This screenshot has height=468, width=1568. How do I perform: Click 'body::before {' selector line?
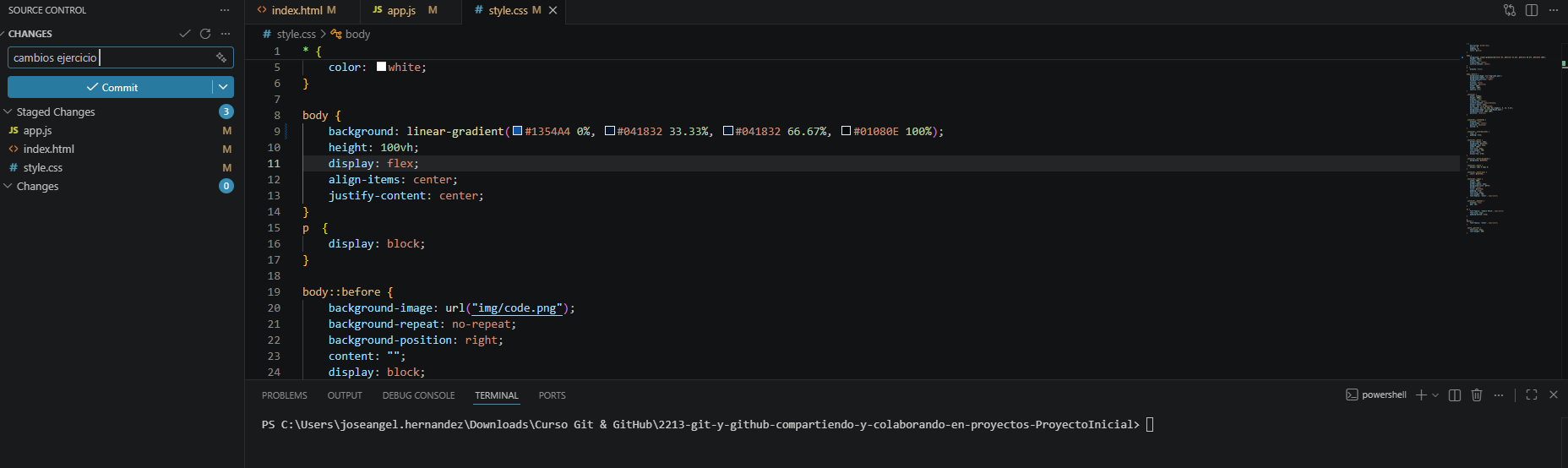coord(348,292)
